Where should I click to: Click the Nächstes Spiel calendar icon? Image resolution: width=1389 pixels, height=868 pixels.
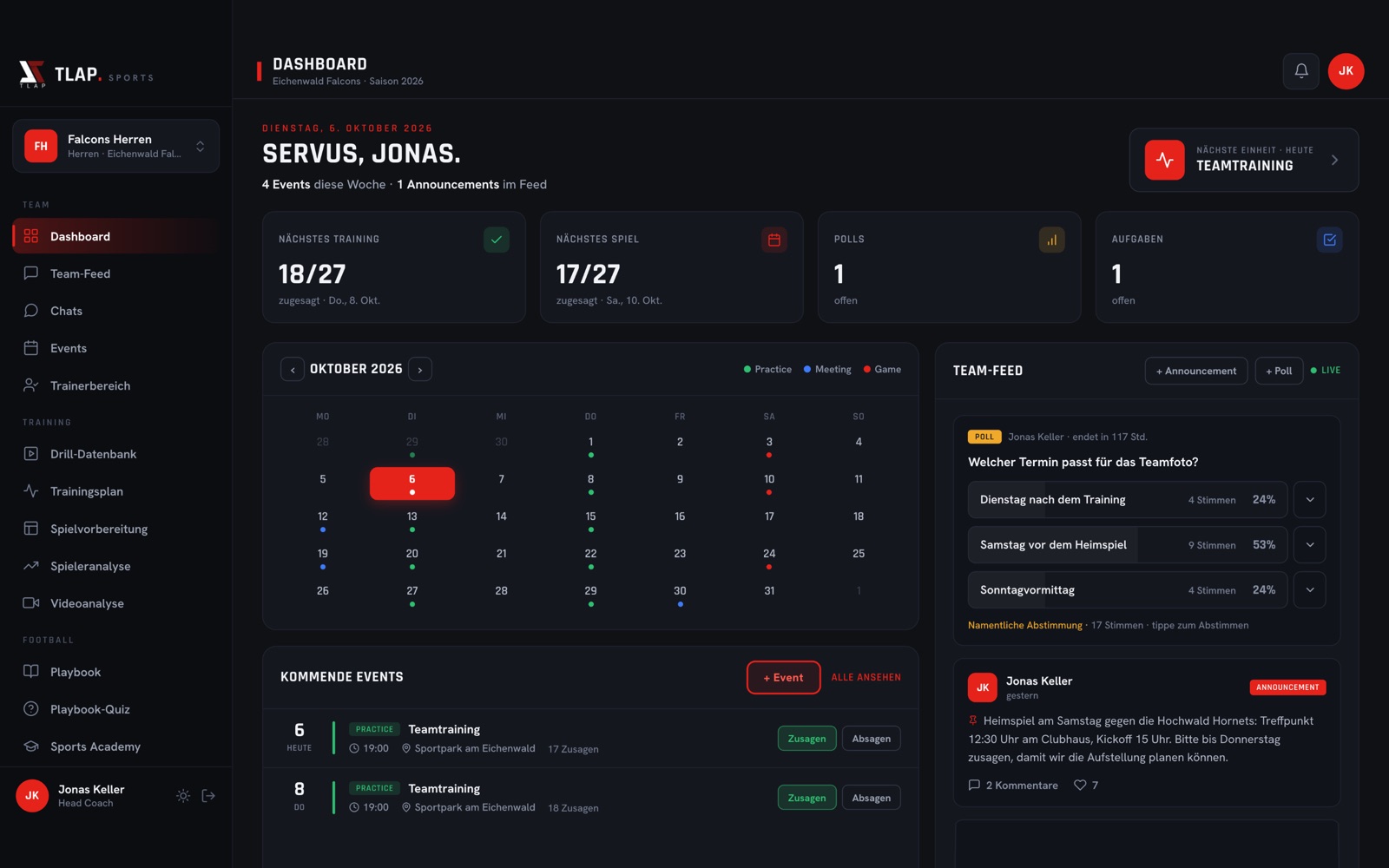(774, 240)
